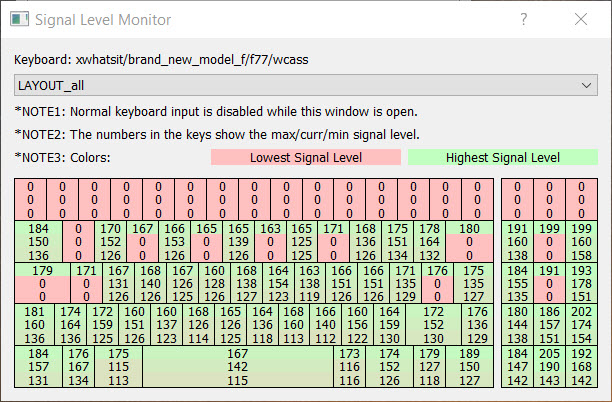The height and width of the screenshot is (402, 612).
Task: Select the key showing 164 / 154 / 123
Action: point(279,283)
